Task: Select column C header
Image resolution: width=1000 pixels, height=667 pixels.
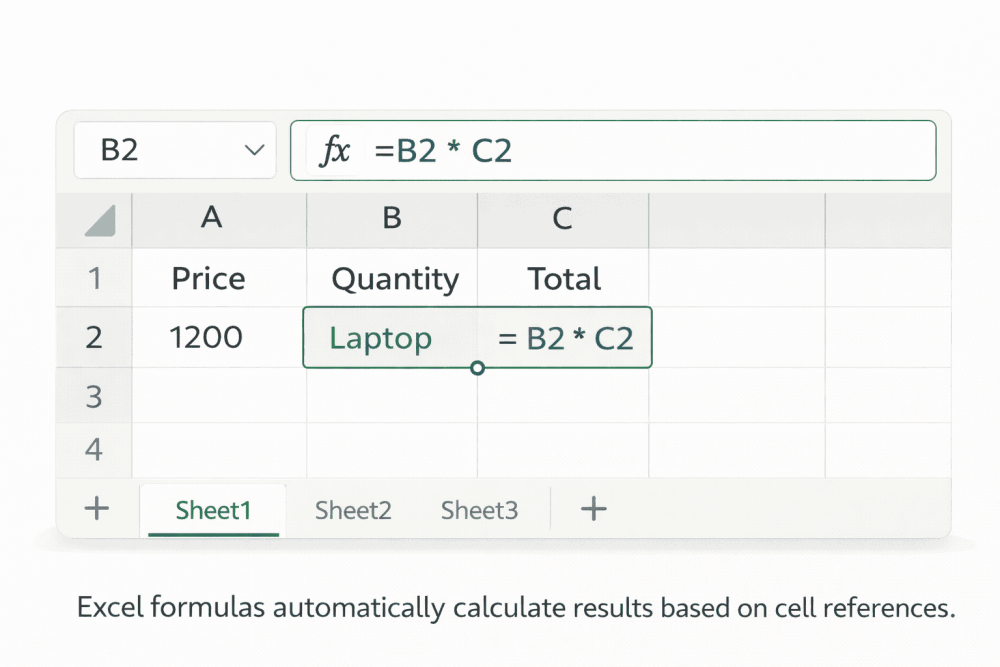Action: click(563, 220)
